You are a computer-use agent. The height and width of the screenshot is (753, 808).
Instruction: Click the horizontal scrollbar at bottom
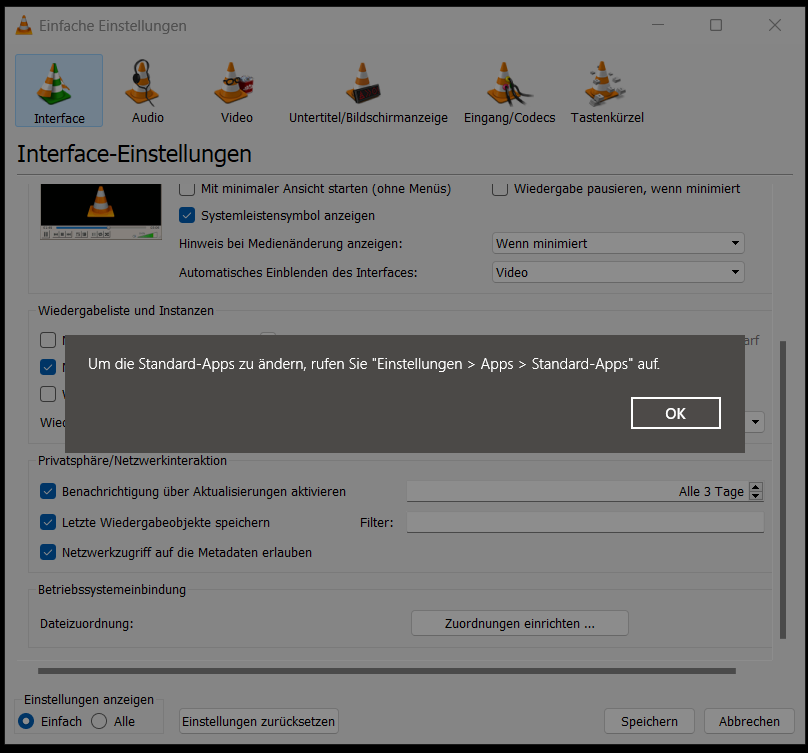[x=386, y=671]
